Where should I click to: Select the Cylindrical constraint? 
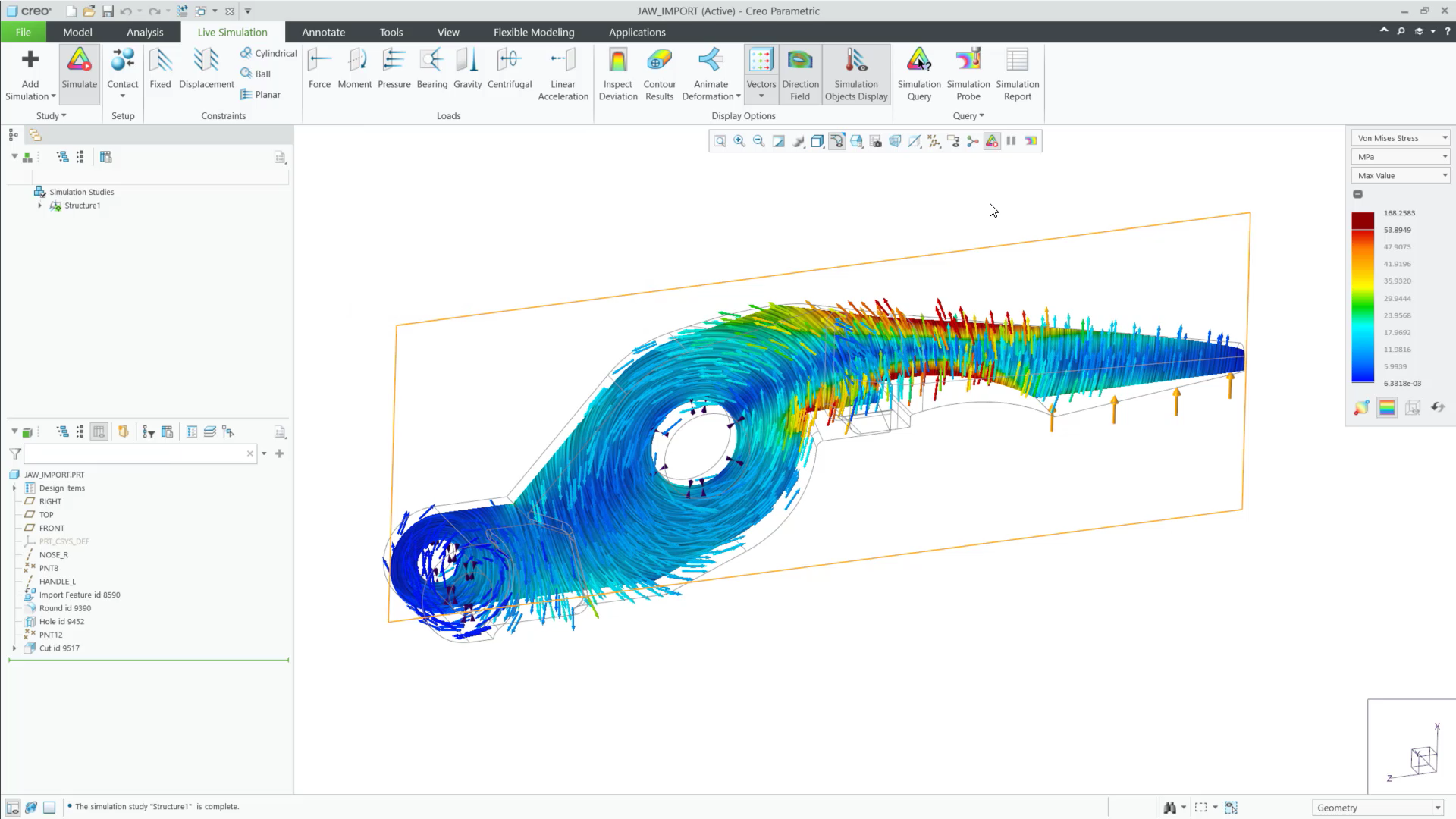(x=268, y=53)
